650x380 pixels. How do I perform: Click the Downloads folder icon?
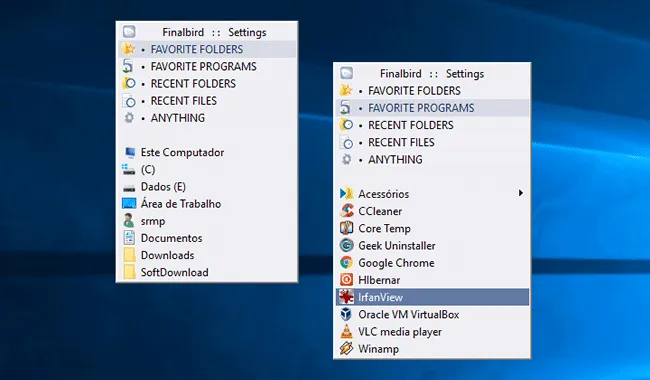tap(129, 255)
